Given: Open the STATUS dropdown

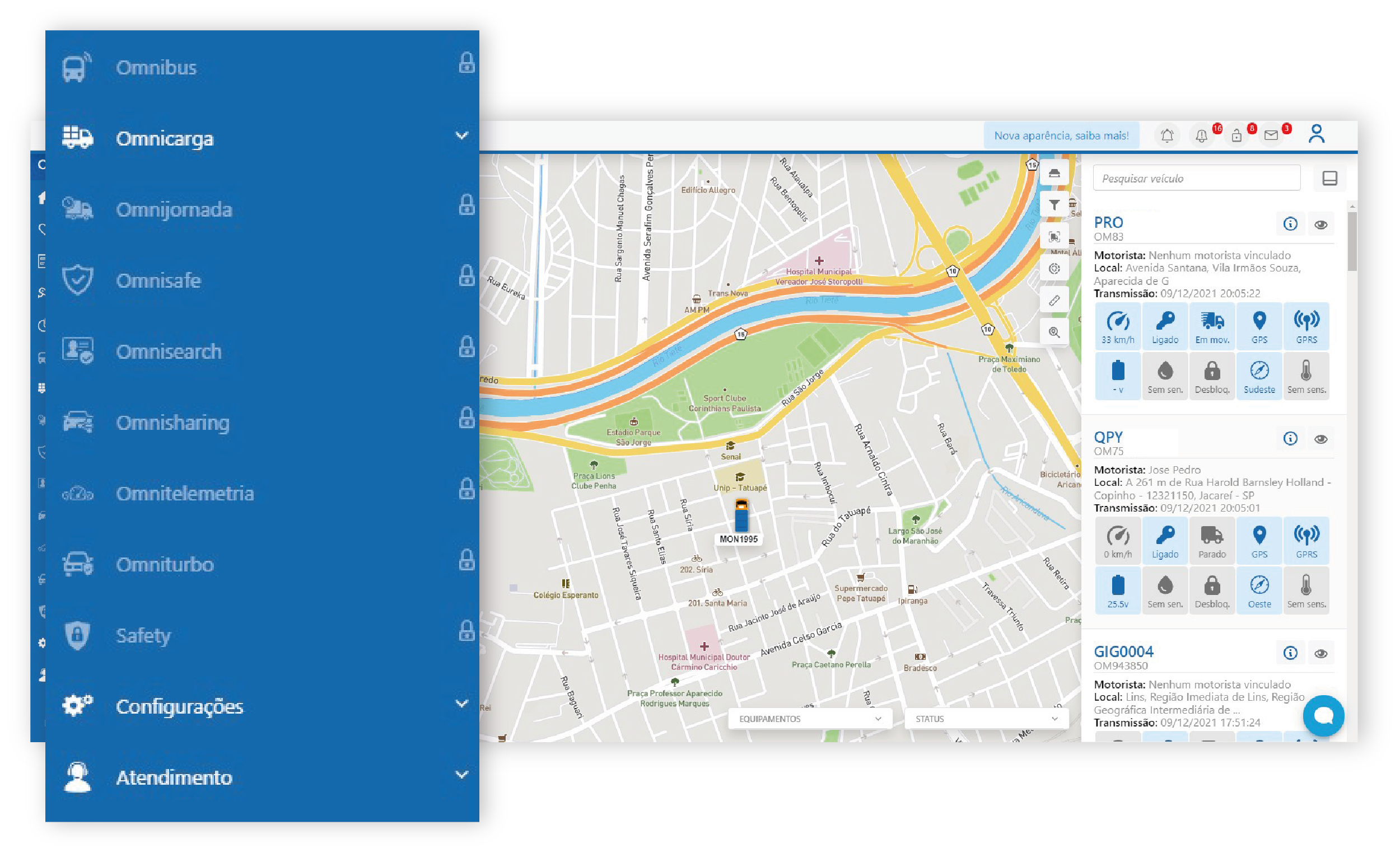Looking at the screenshot, I should pos(986,719).
